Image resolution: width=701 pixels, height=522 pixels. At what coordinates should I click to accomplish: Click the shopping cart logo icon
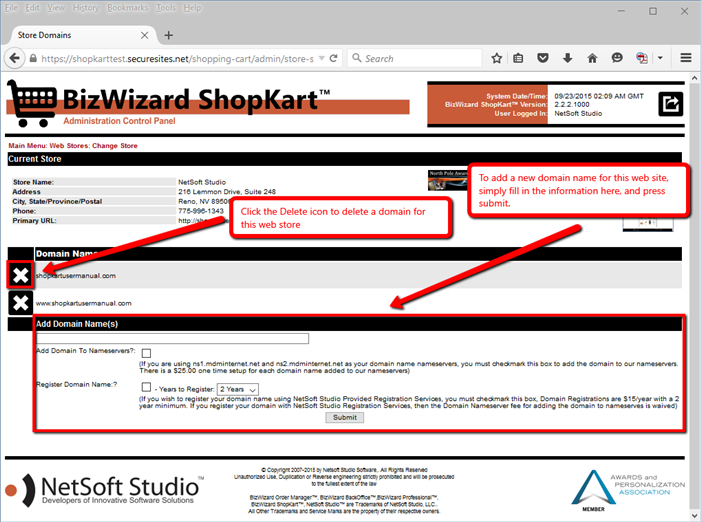pos(32,103)
